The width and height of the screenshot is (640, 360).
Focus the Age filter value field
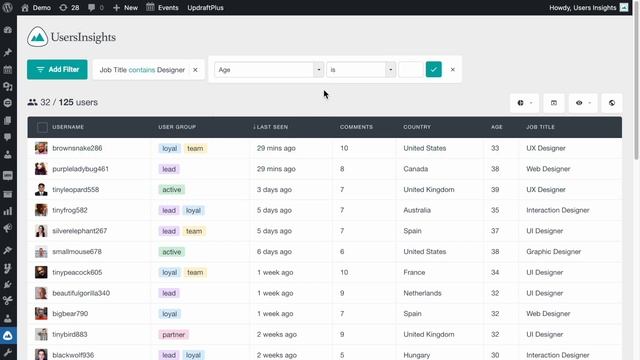coord(411,70)
